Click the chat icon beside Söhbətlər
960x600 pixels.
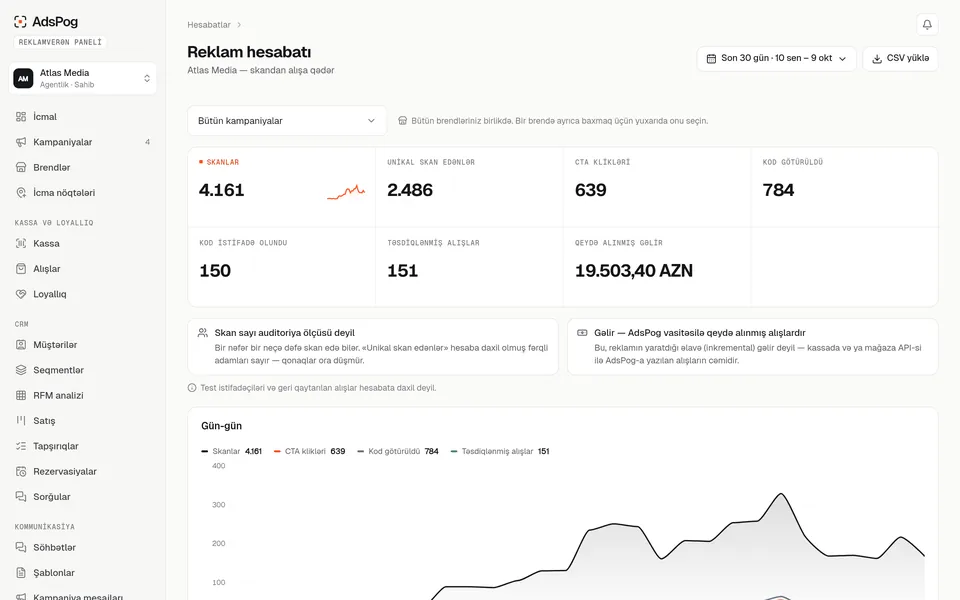21,547
